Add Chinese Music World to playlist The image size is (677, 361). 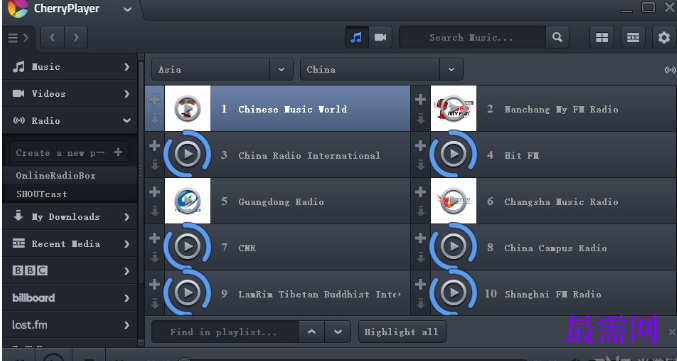155,100
